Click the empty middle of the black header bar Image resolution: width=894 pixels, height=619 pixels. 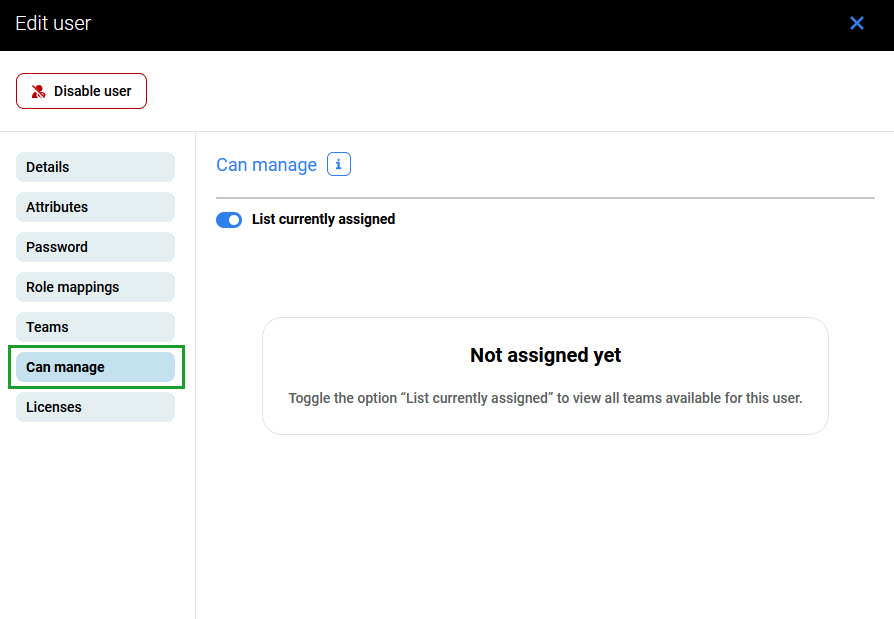tap(450, 24)
